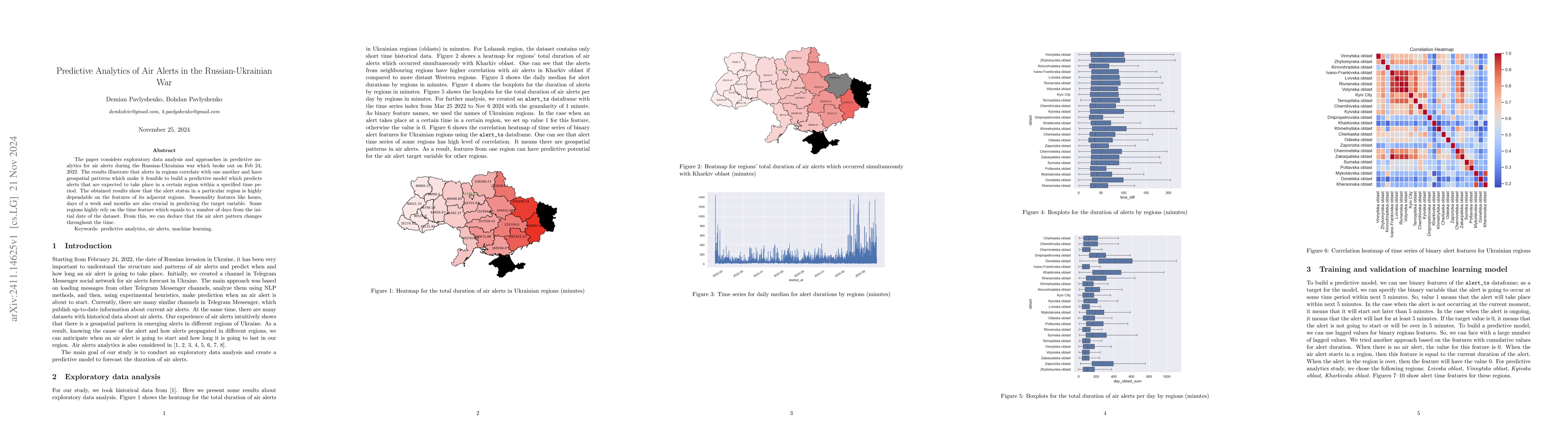Click page number 4 at the page bottom

(1104, 413)
